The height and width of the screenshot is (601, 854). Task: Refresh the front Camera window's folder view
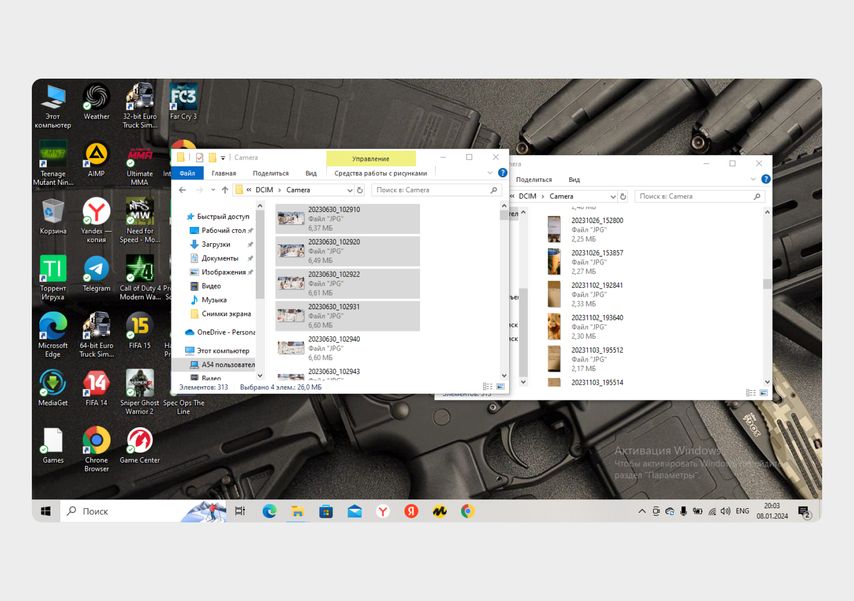tap(359, 190)
